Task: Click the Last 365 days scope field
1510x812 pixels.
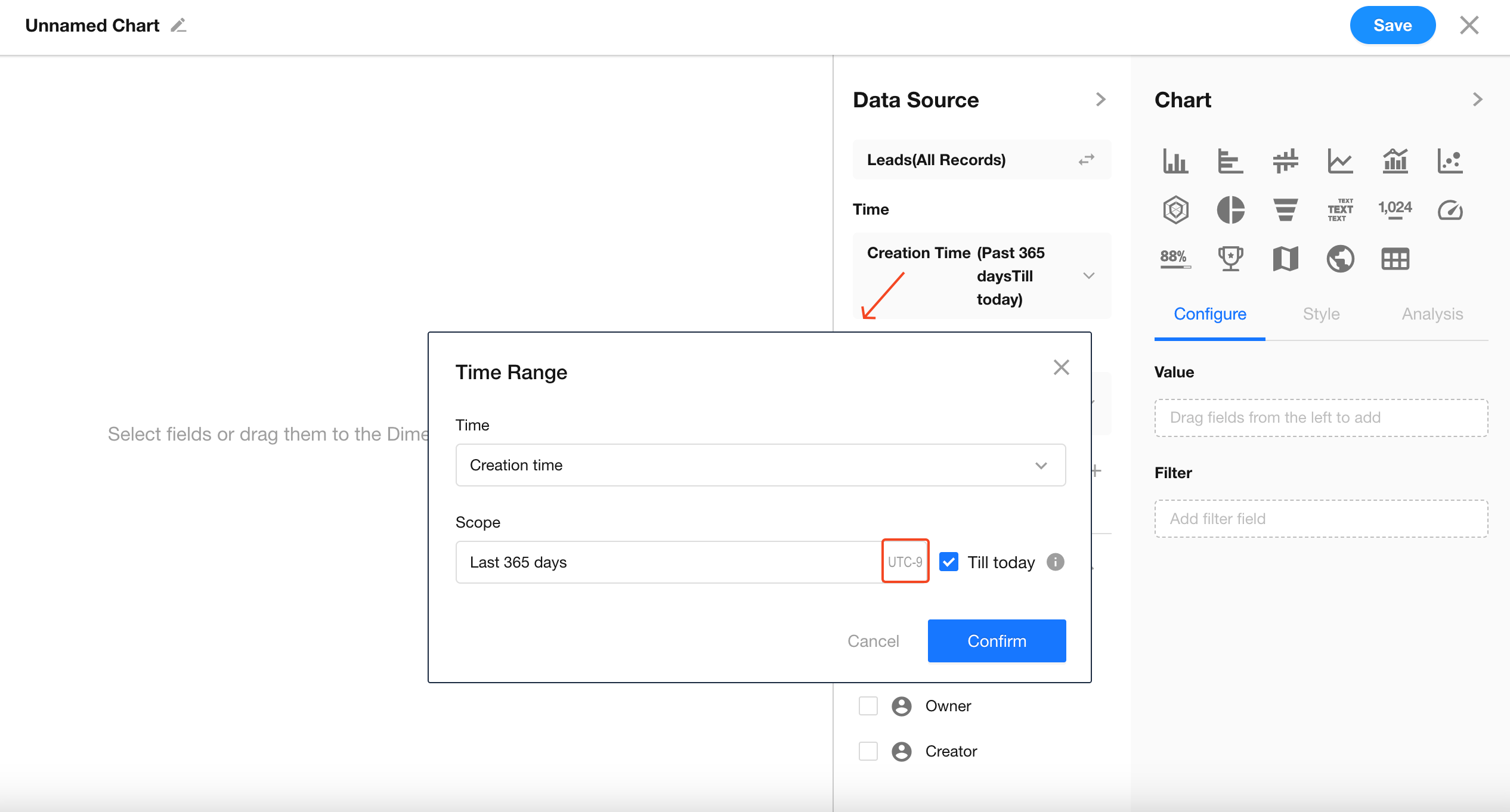Action: (x=668, y=562)
